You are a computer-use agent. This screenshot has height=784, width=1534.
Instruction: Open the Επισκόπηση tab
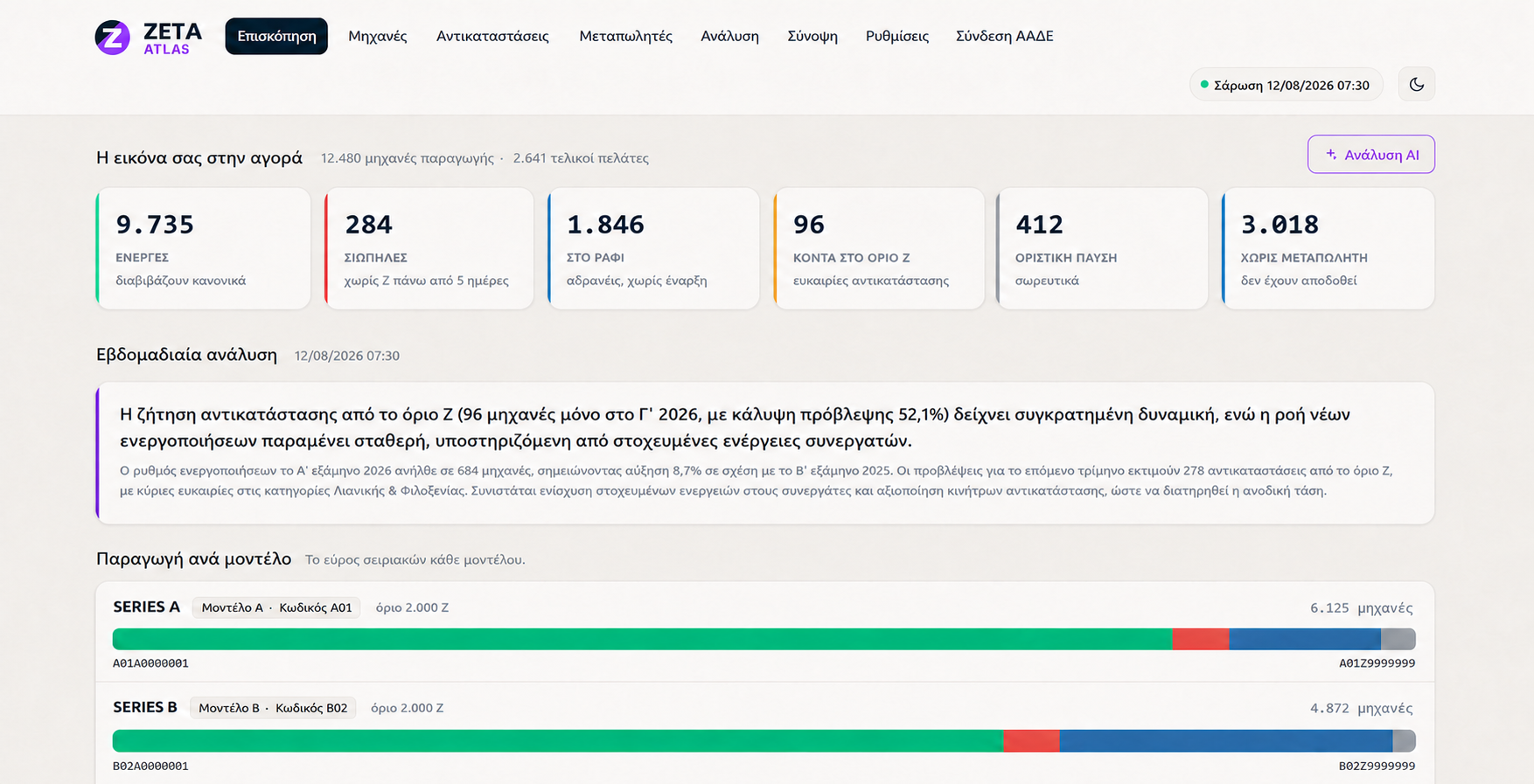[276, 36]
